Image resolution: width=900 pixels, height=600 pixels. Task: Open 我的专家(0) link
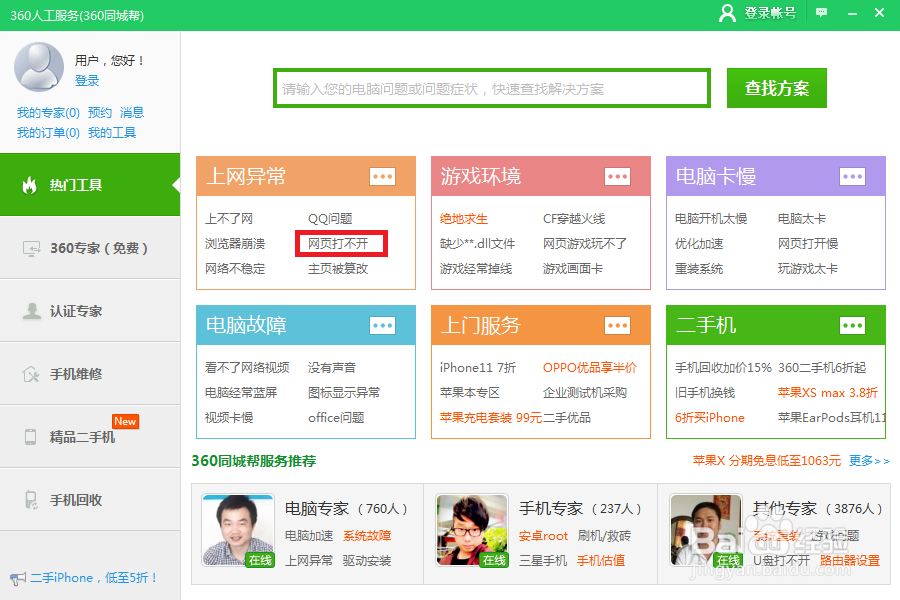pos(48,113)
